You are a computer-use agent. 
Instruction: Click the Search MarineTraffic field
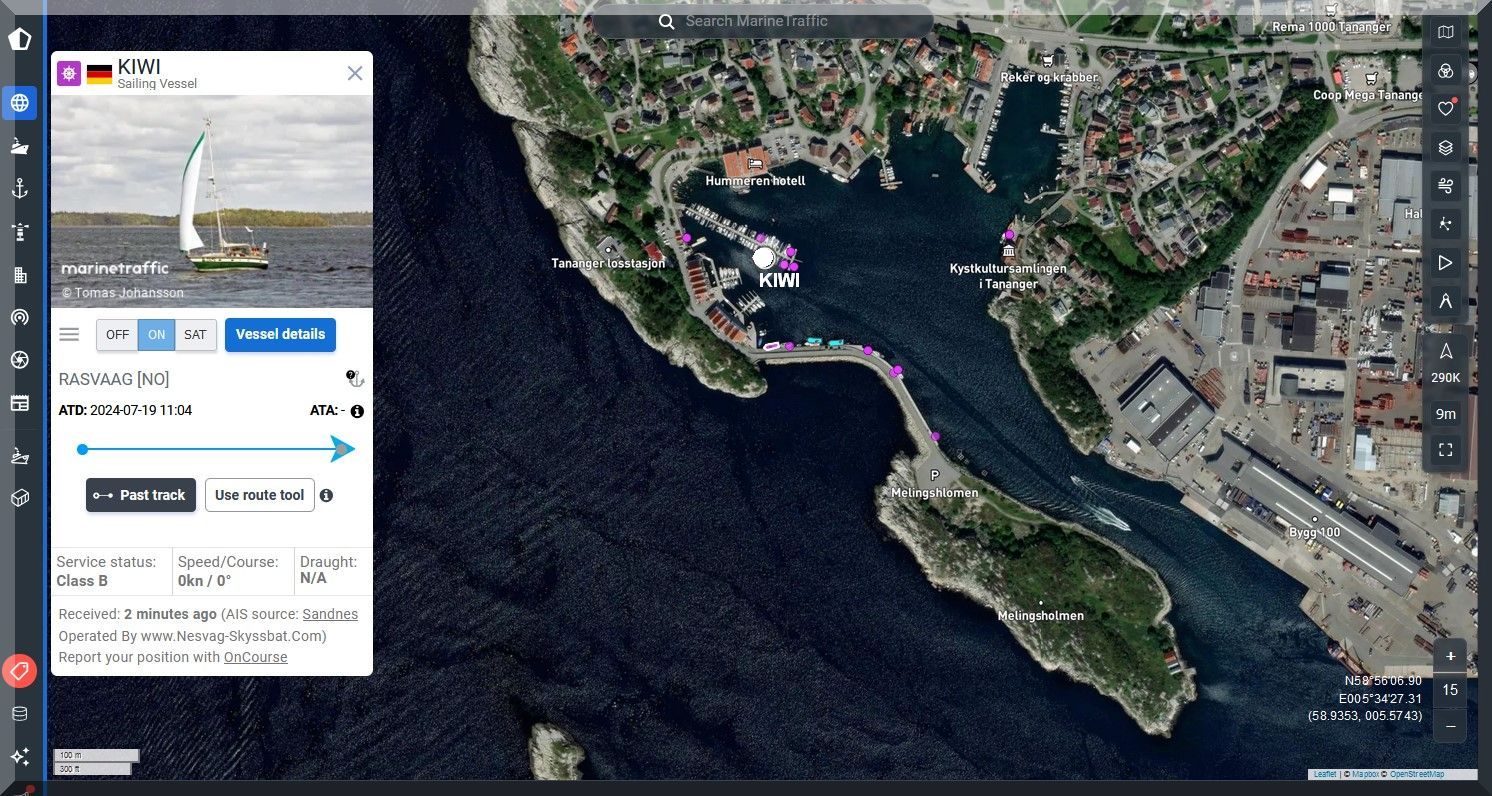click(762, 21)
